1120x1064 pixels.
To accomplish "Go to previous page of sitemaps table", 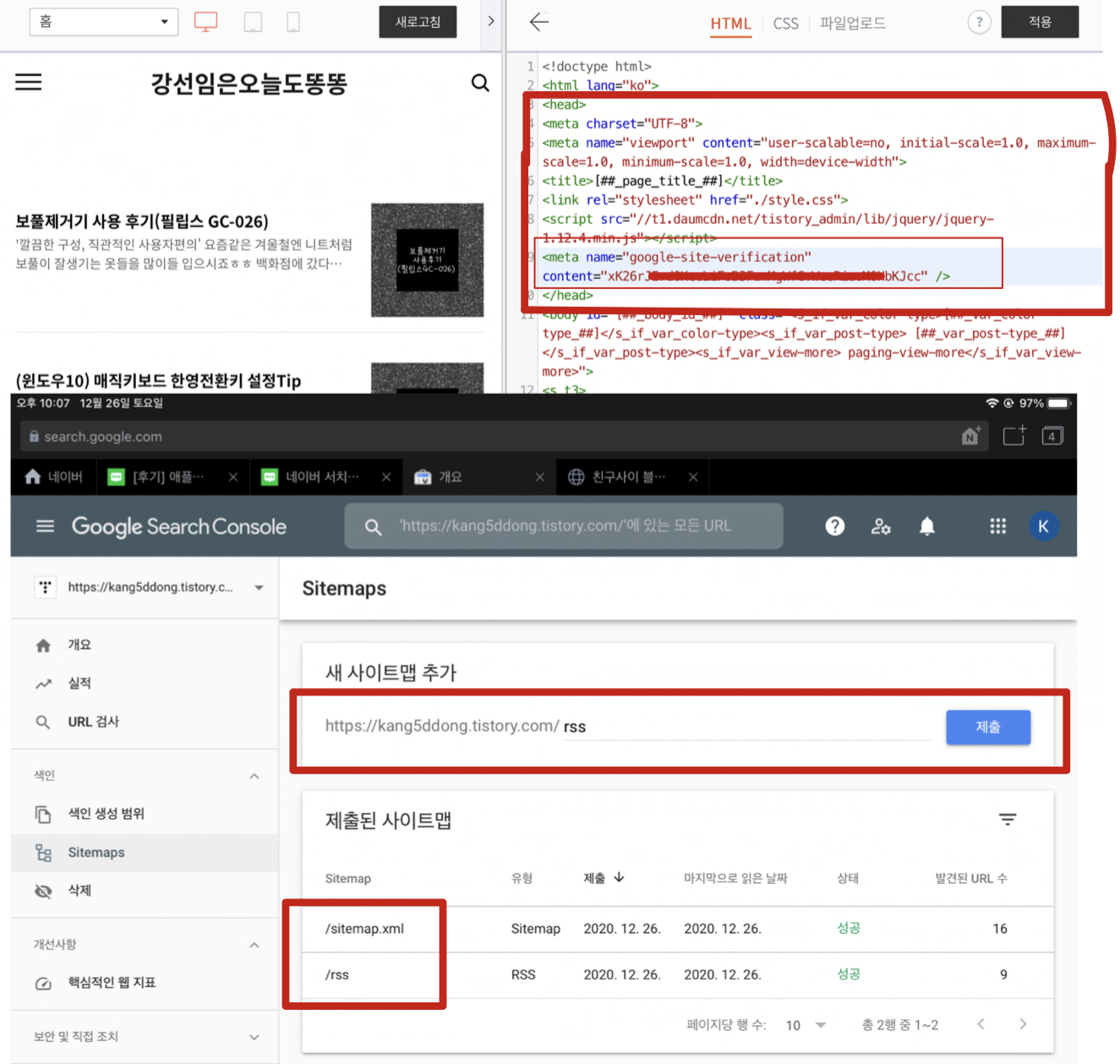I will [x=981, y=1024].
